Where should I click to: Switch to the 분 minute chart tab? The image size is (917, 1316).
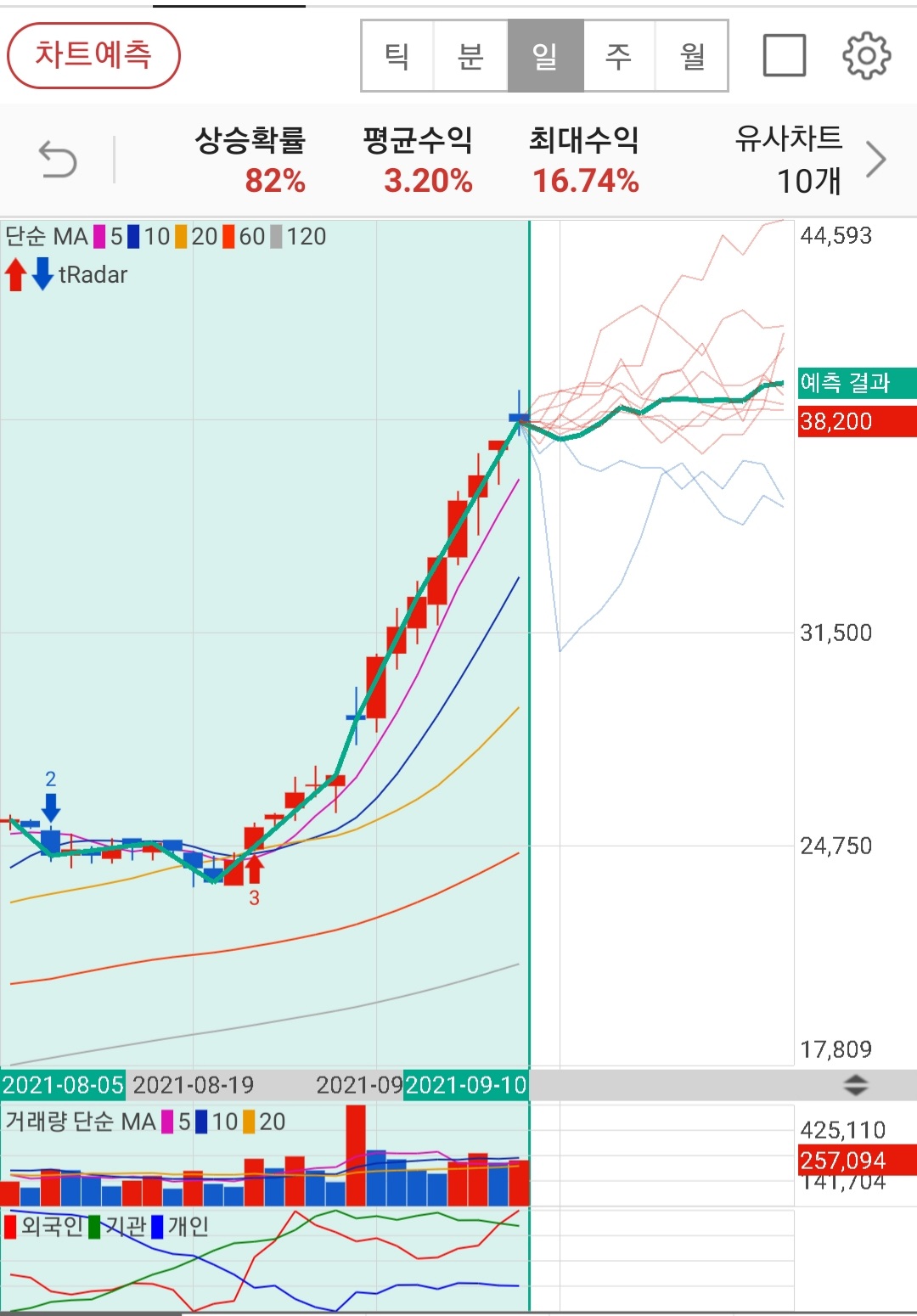470,56
